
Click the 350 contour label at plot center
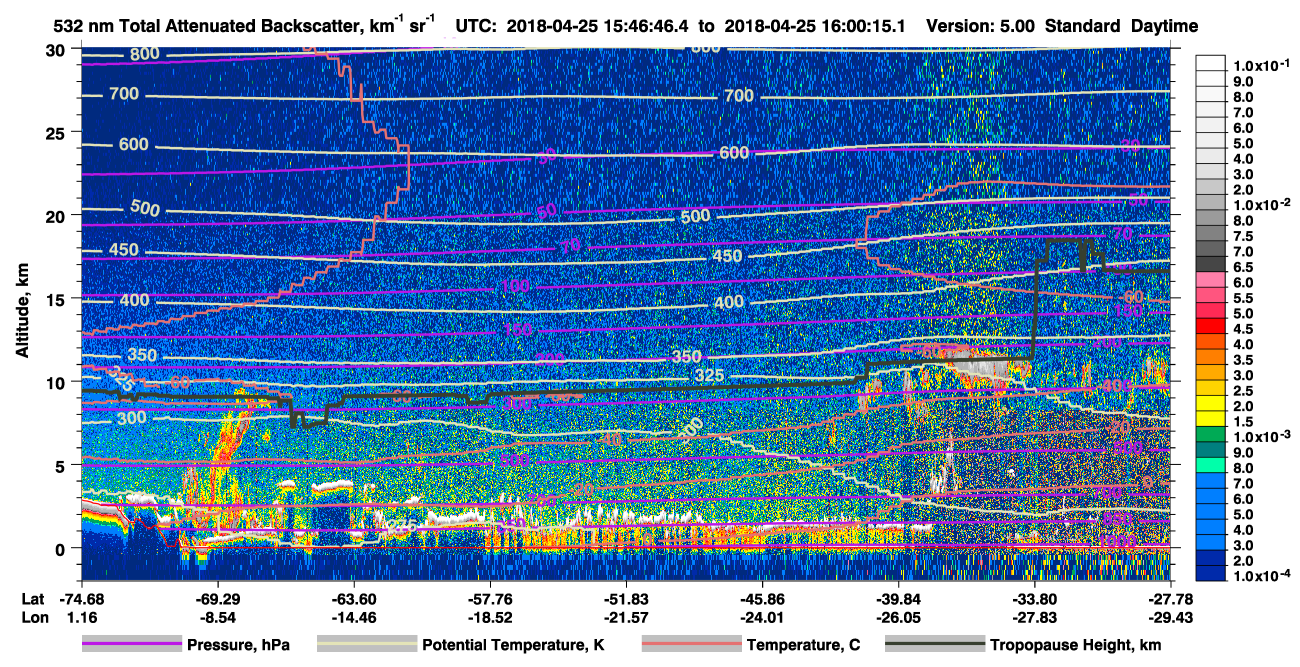(x=686, y=356)
